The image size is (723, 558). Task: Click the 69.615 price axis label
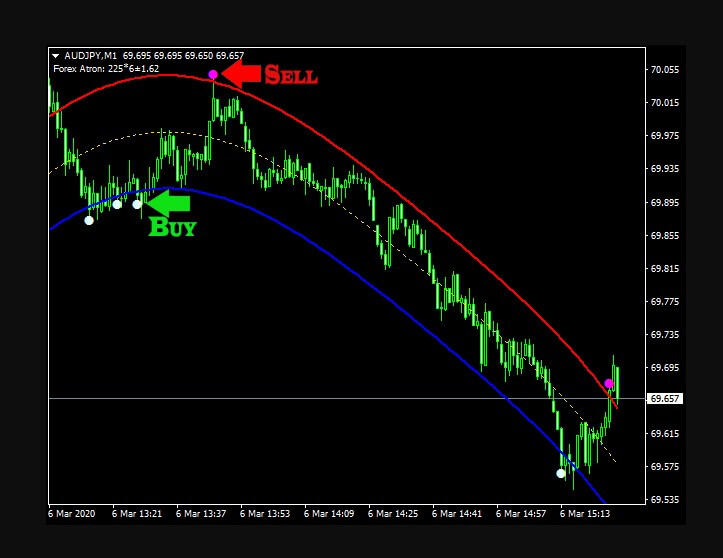[664, 433]
